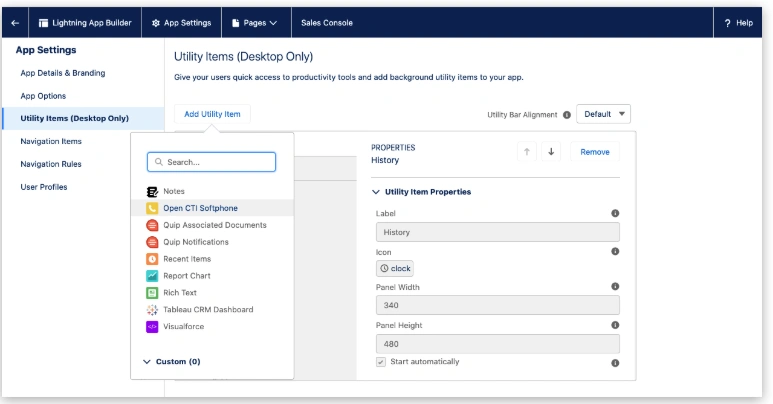
Task: Move History item up with arrow
Action: [x=527, y=152]
